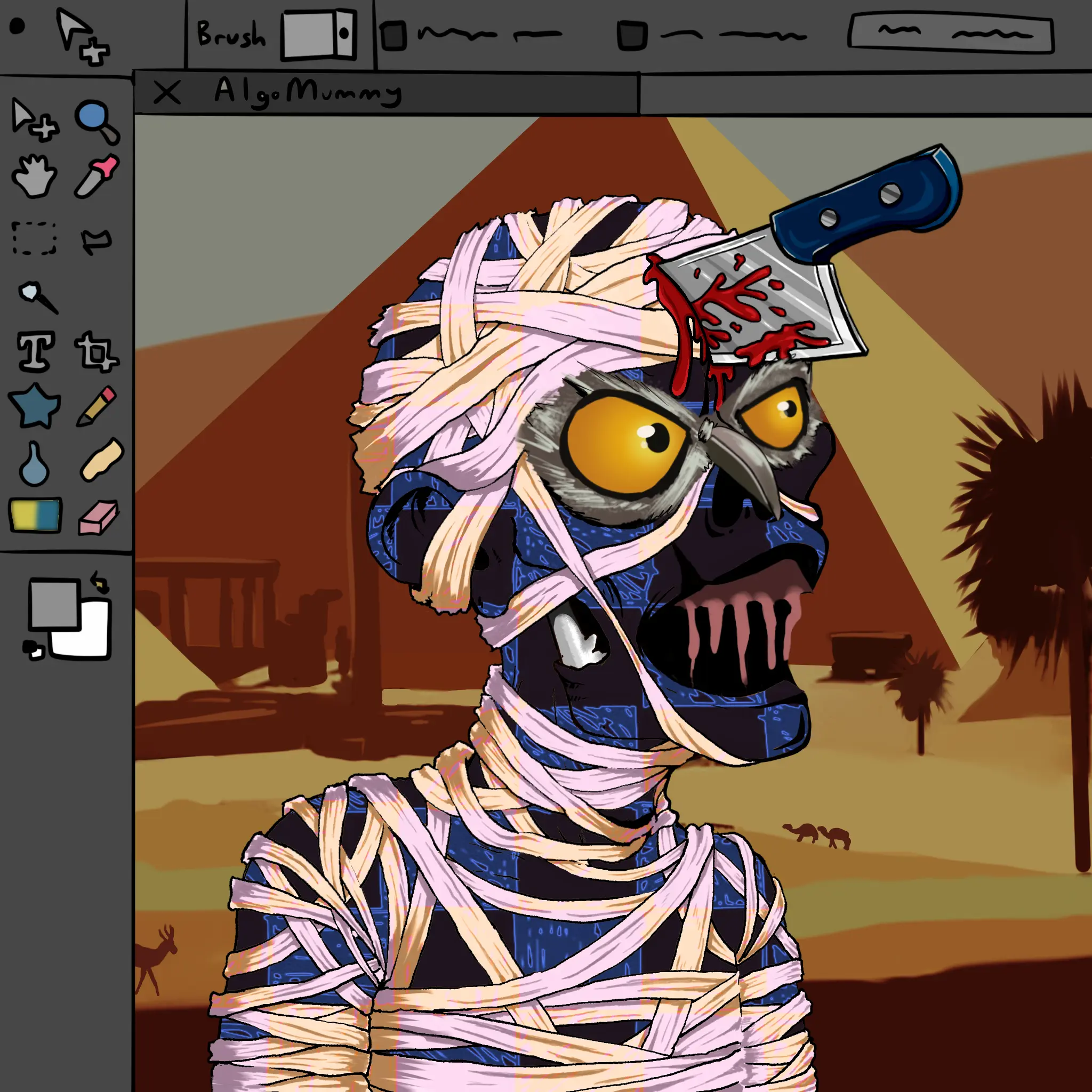Select the Gradient tool
Screen dimensions: 1092x1092
(x=36, y=515)
